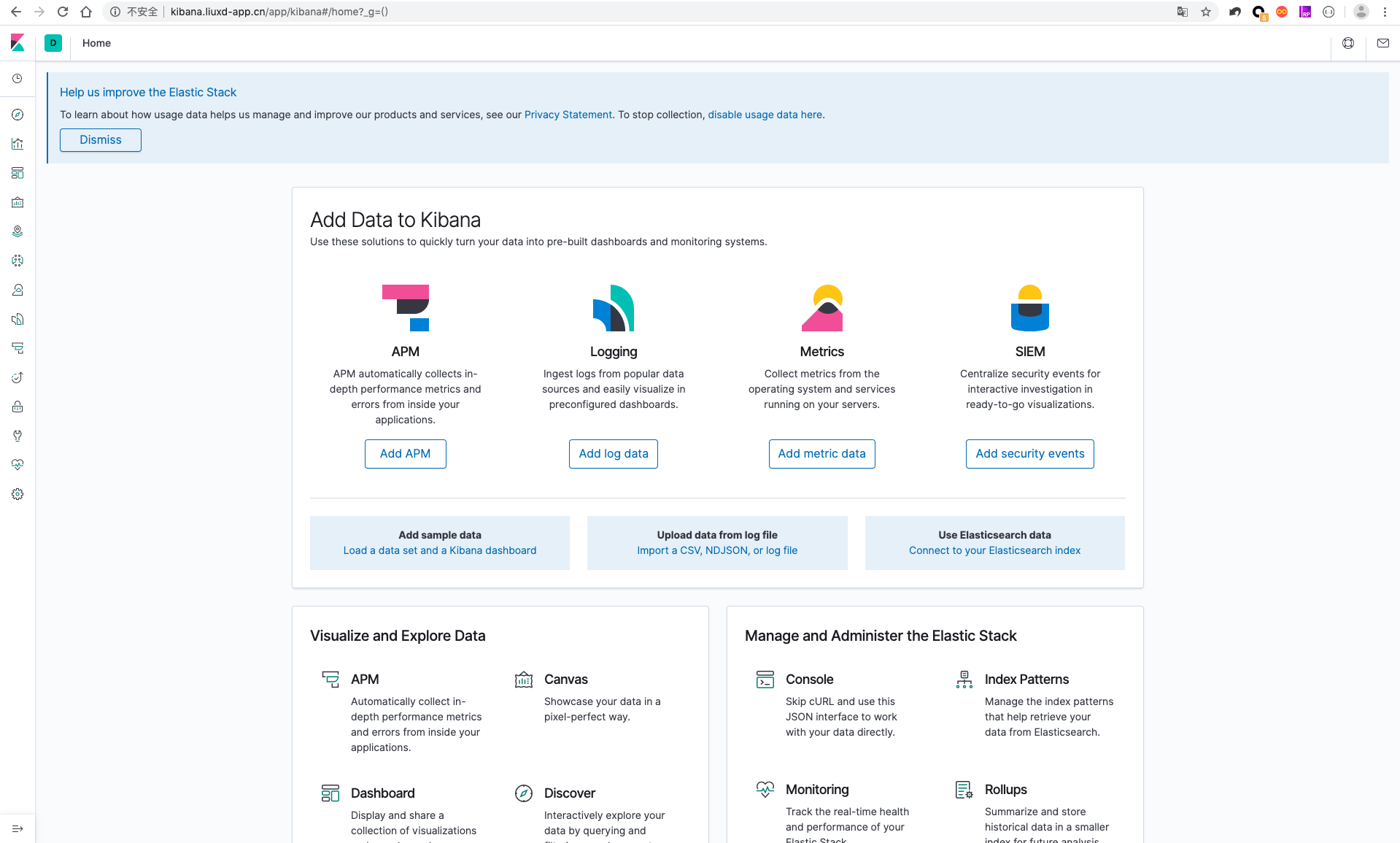Screen dimensions: 1400x843
Task: Open SIEM lock icon in the sidebar
Action: 18,407
